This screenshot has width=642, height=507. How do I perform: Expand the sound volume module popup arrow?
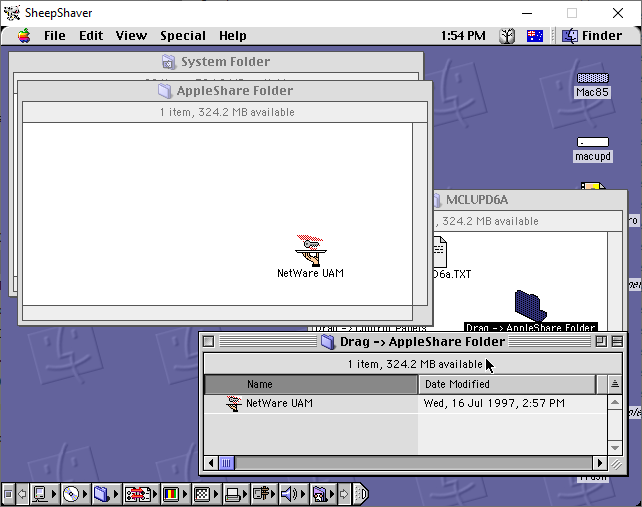(304, 494)
